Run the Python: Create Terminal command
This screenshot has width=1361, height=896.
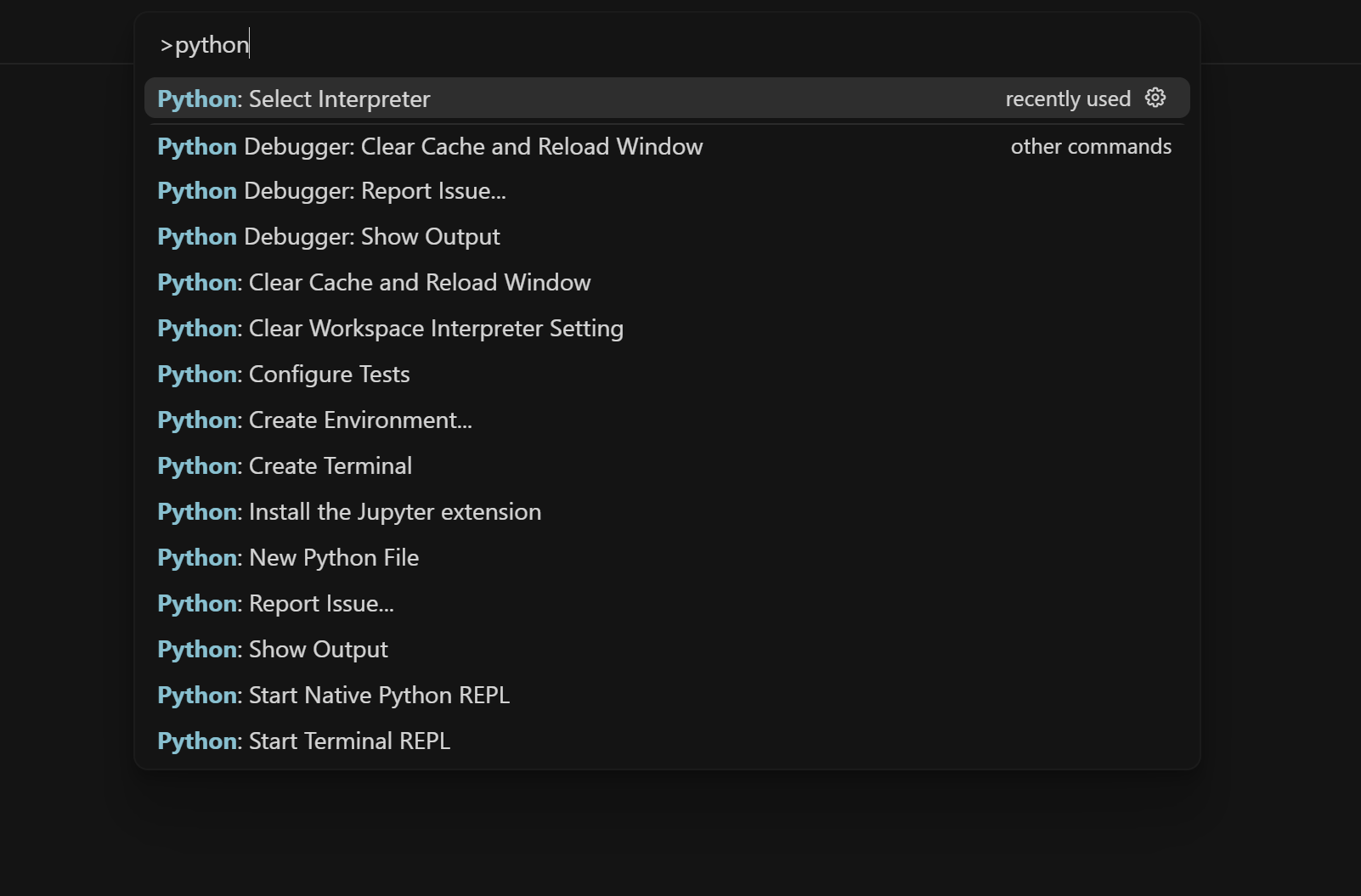tap(284, 465)
